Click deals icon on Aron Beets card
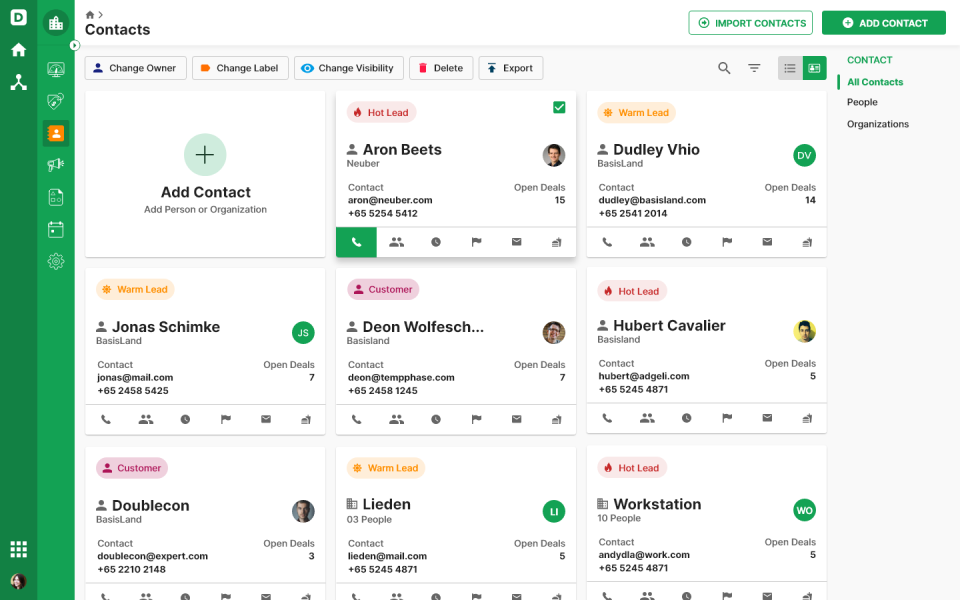Image resolution: width=960 pixels, height=600 pixels. pyautogui.click(x=557, y=242)
